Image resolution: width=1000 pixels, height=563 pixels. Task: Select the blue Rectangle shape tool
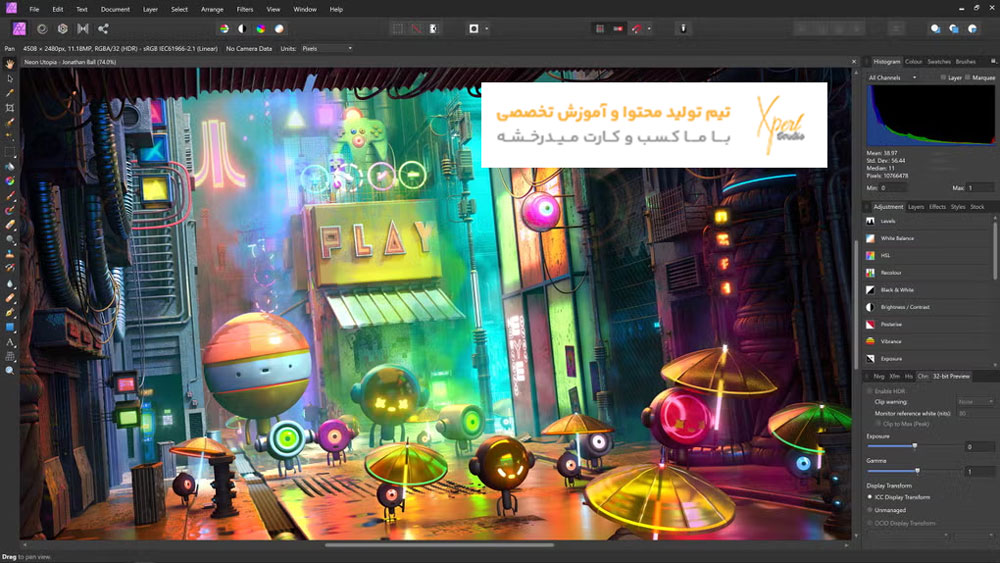pos(10,327)
